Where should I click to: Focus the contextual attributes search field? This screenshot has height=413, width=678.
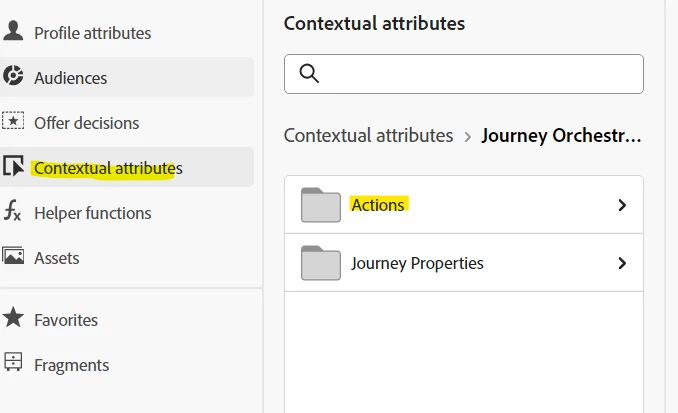478,74
